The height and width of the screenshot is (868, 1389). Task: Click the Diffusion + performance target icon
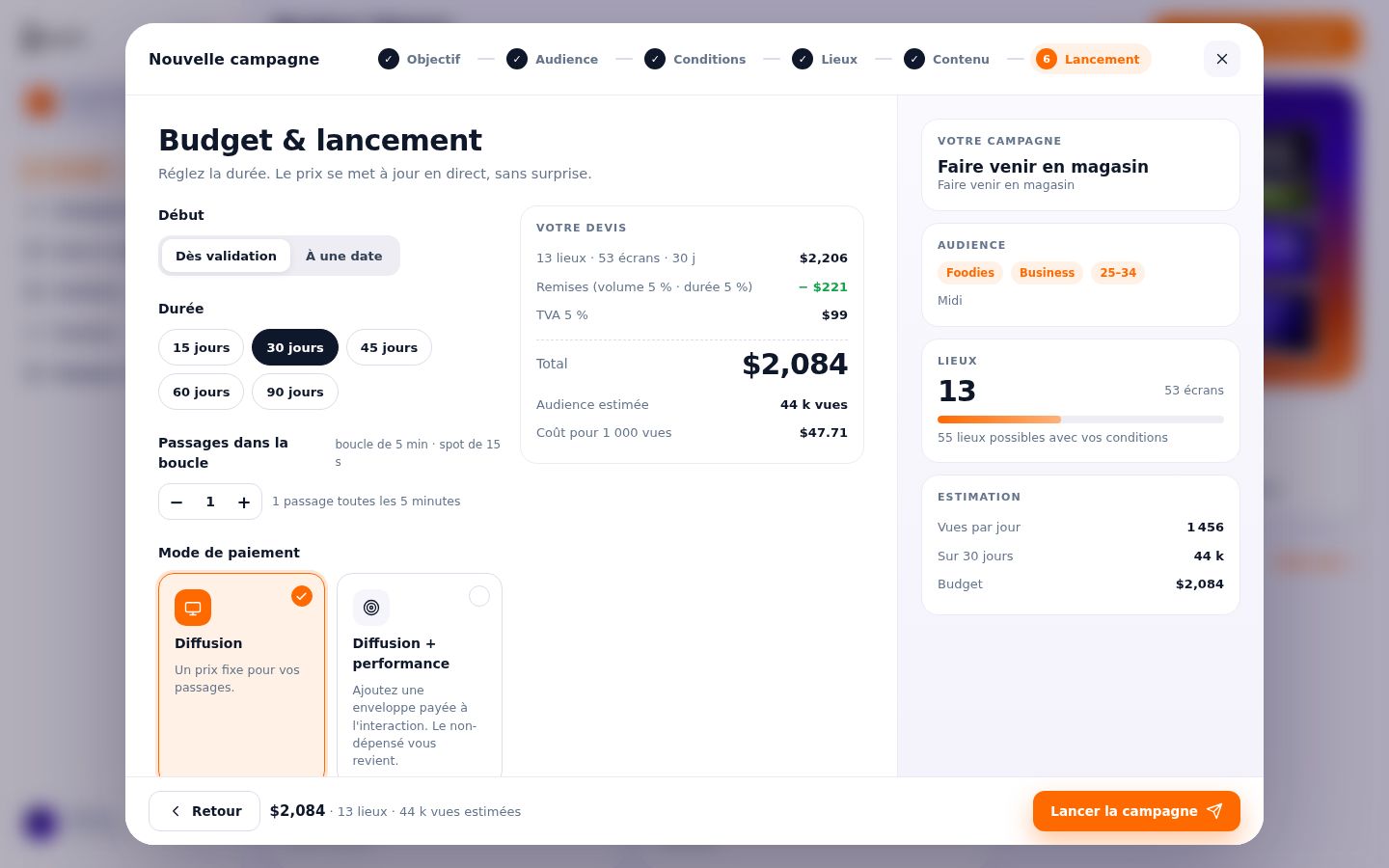(x=371, y=608)
